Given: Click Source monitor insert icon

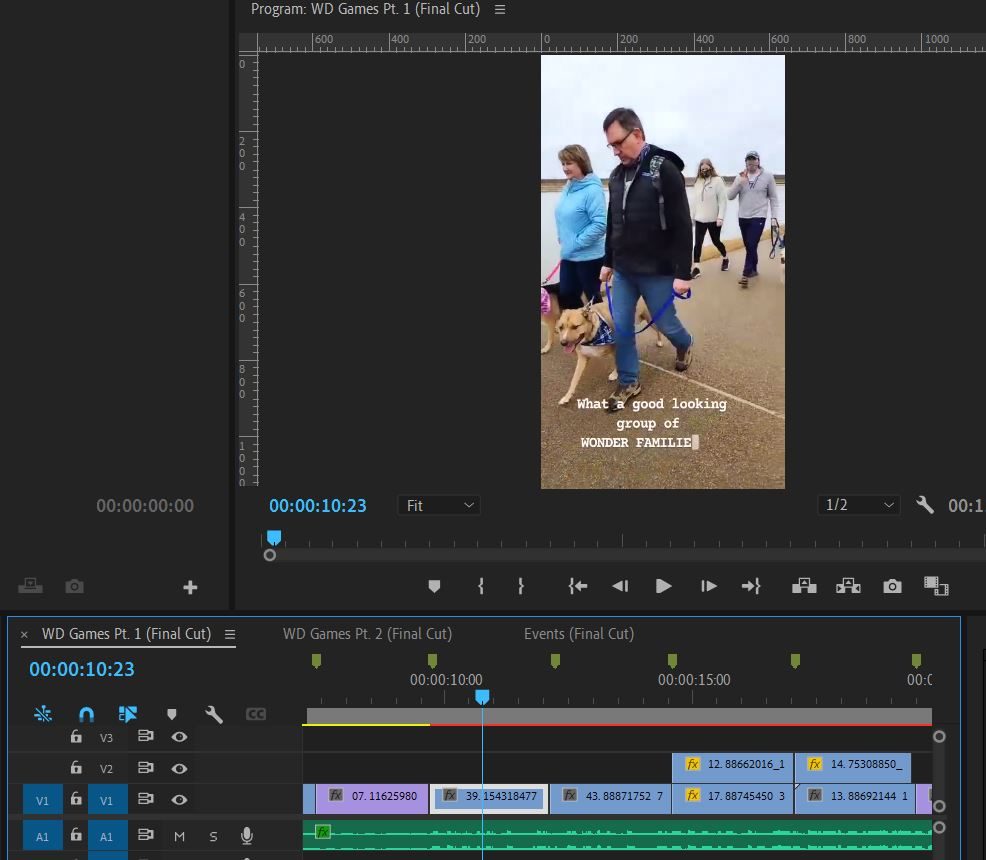Looking at the screenshot, I should coord(30,586).
